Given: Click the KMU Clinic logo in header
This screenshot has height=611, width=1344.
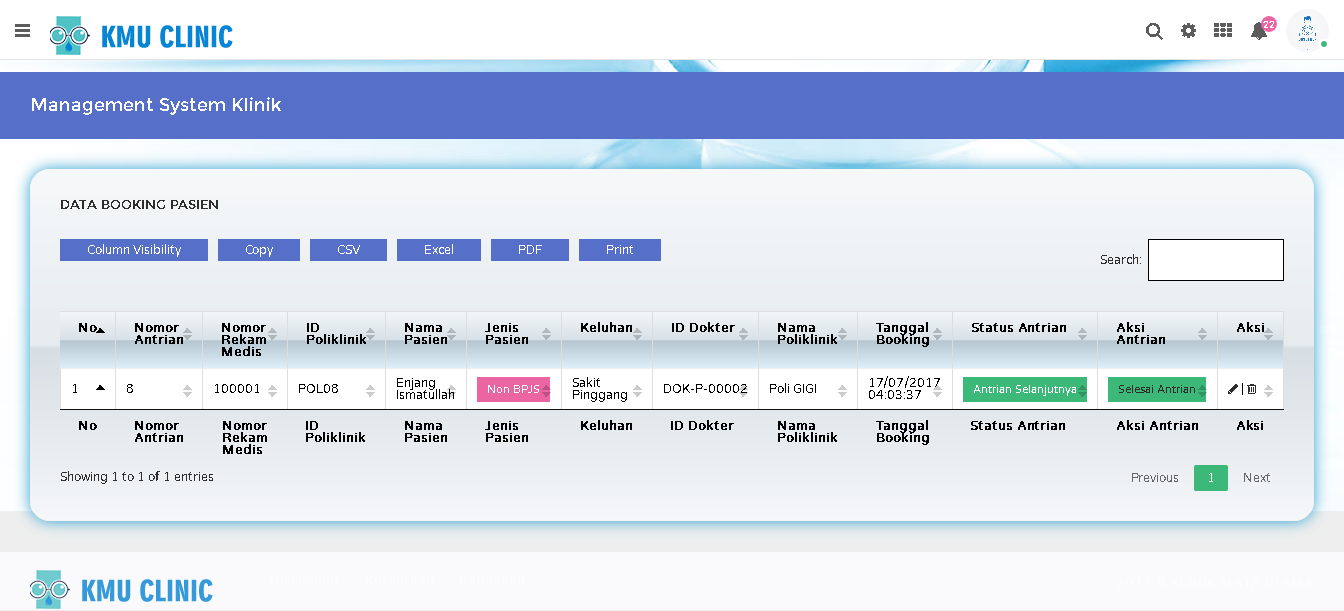Looking at the screenshot, I should (x=141, y=36).
